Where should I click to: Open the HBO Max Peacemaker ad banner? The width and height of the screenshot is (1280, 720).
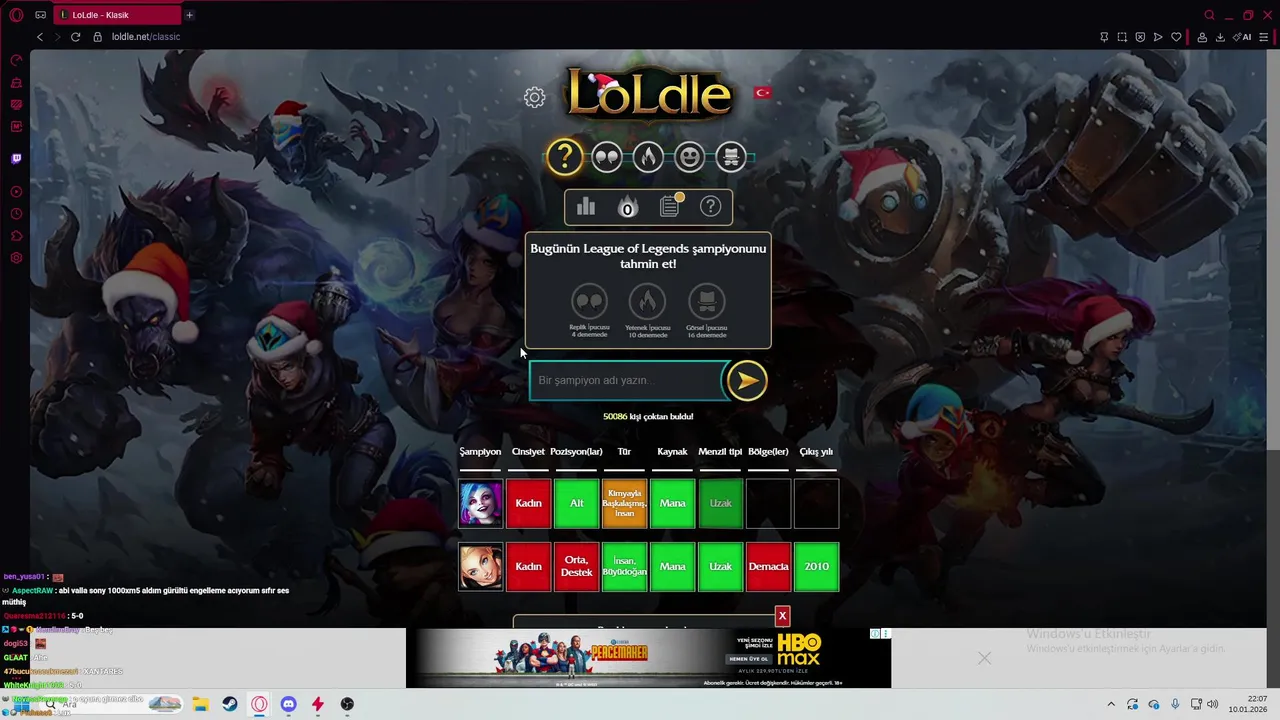coord(648,658)
